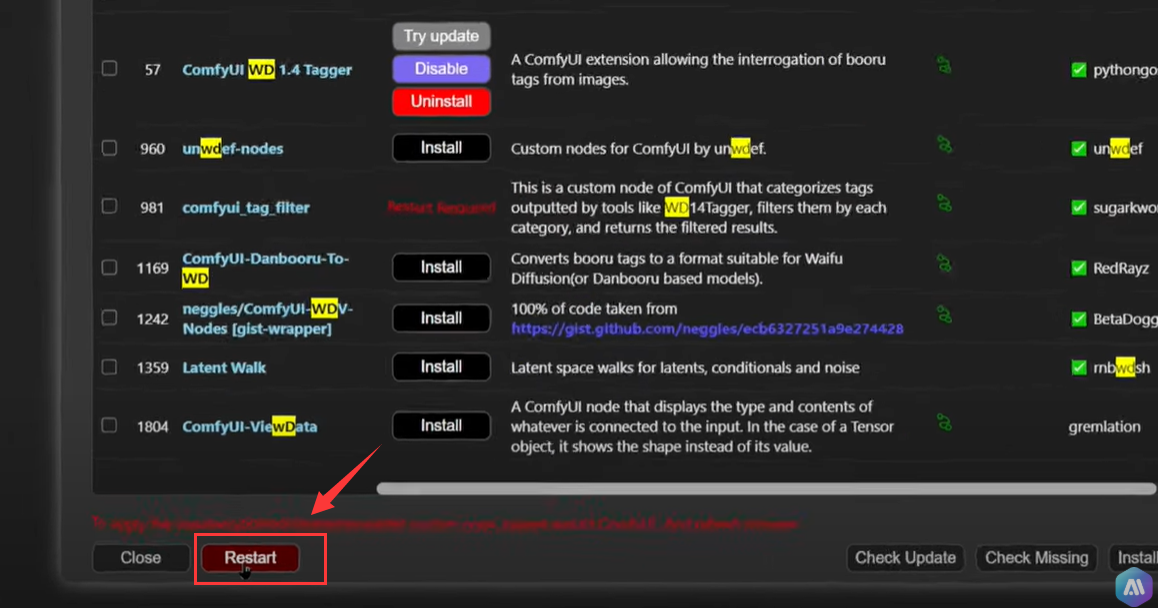Click green check icon beside pythongo author

pos(1078,70)
